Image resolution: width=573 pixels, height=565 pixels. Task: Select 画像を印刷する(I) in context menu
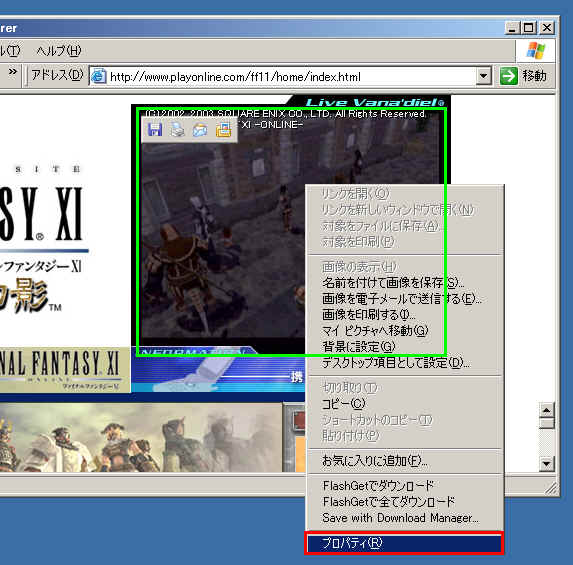point(404,314)
